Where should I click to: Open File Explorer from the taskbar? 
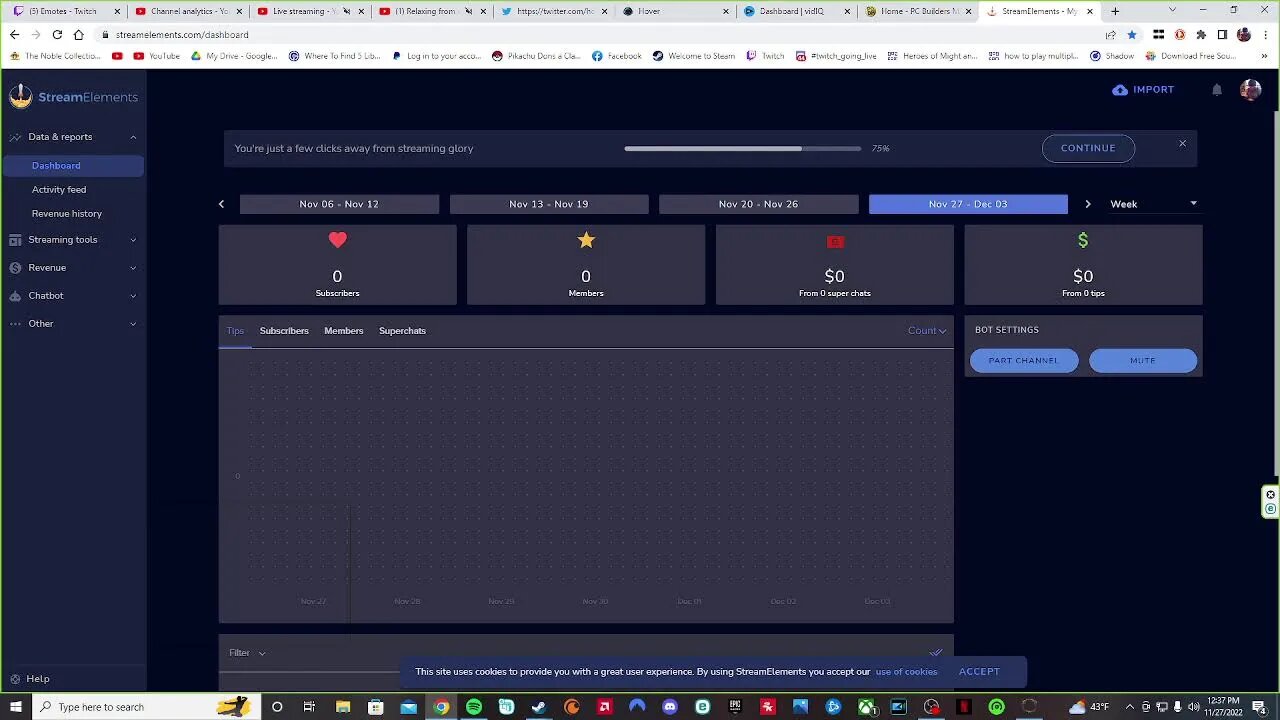tap(343, 707)
